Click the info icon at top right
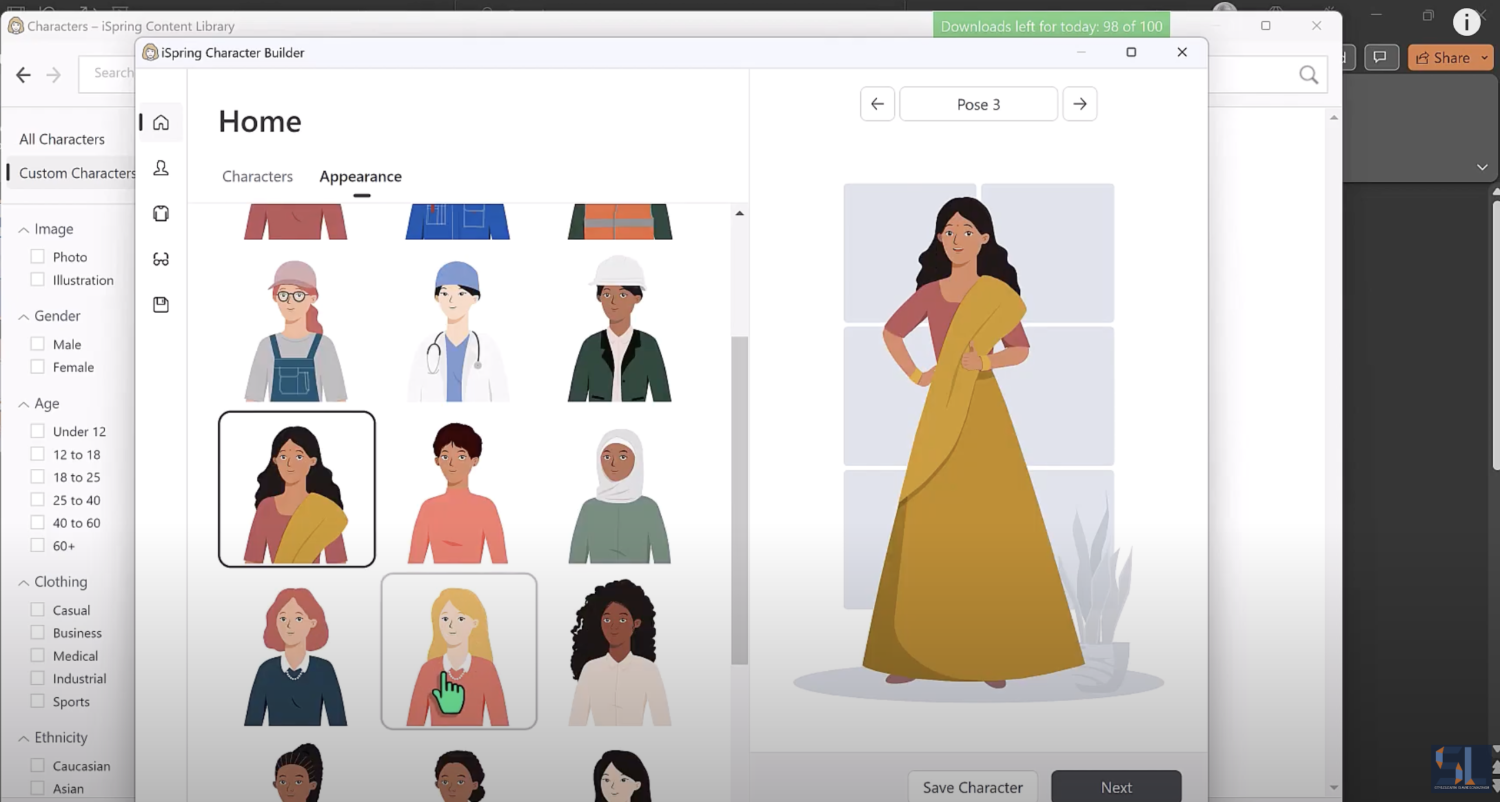The height and width of the screenshot is (802, 1500). (1466, 22)
